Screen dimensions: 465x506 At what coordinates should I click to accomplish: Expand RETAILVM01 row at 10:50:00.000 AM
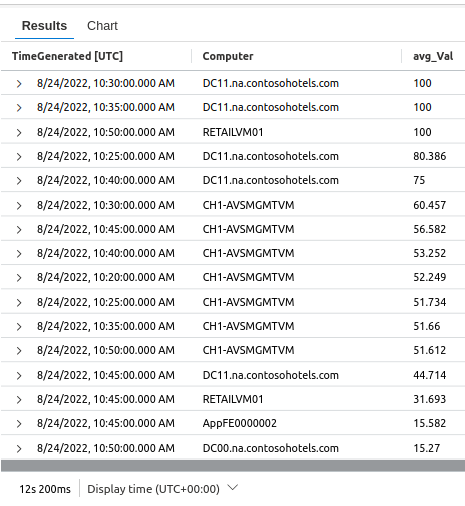pos(19,132)
